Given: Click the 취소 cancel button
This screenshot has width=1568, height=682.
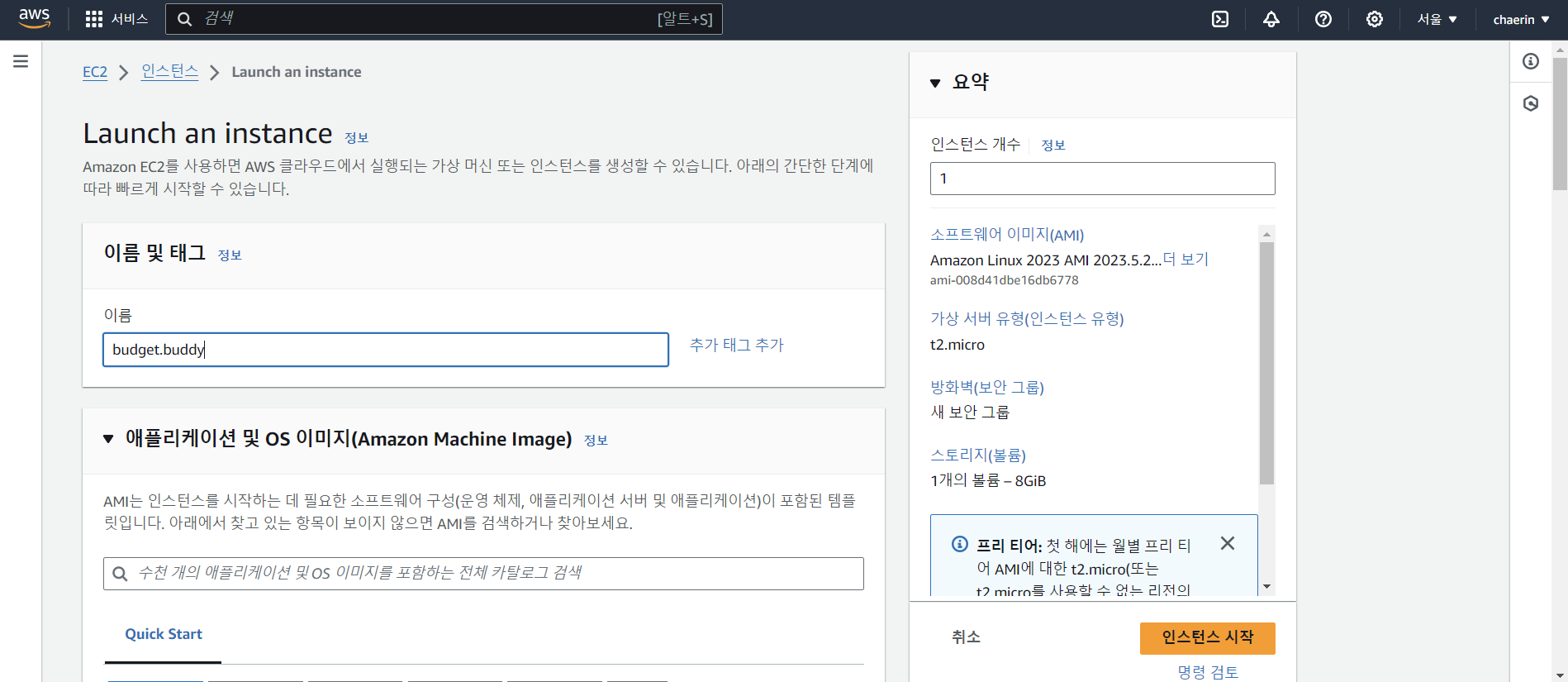Looking at the screenshot, I should point(966,637).
